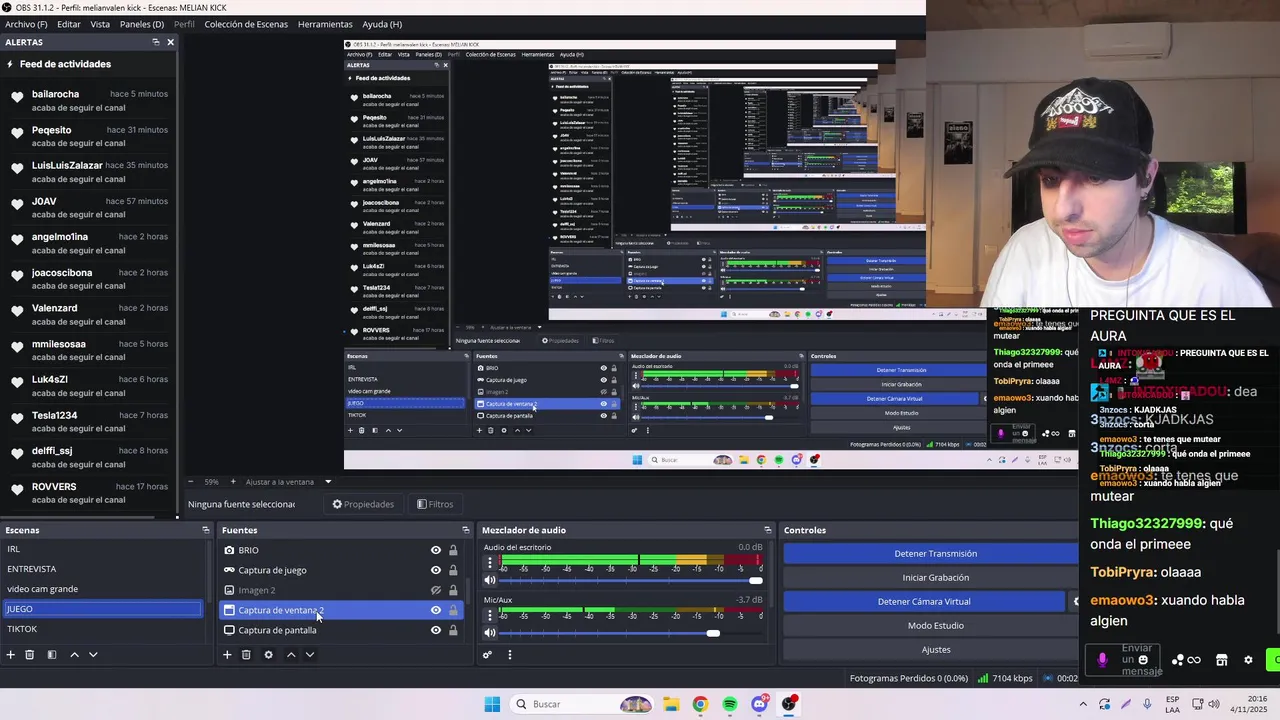Toggle the lock on Captura de juego
Viewport: 1280px width, 720px height.
coord(453,570)
